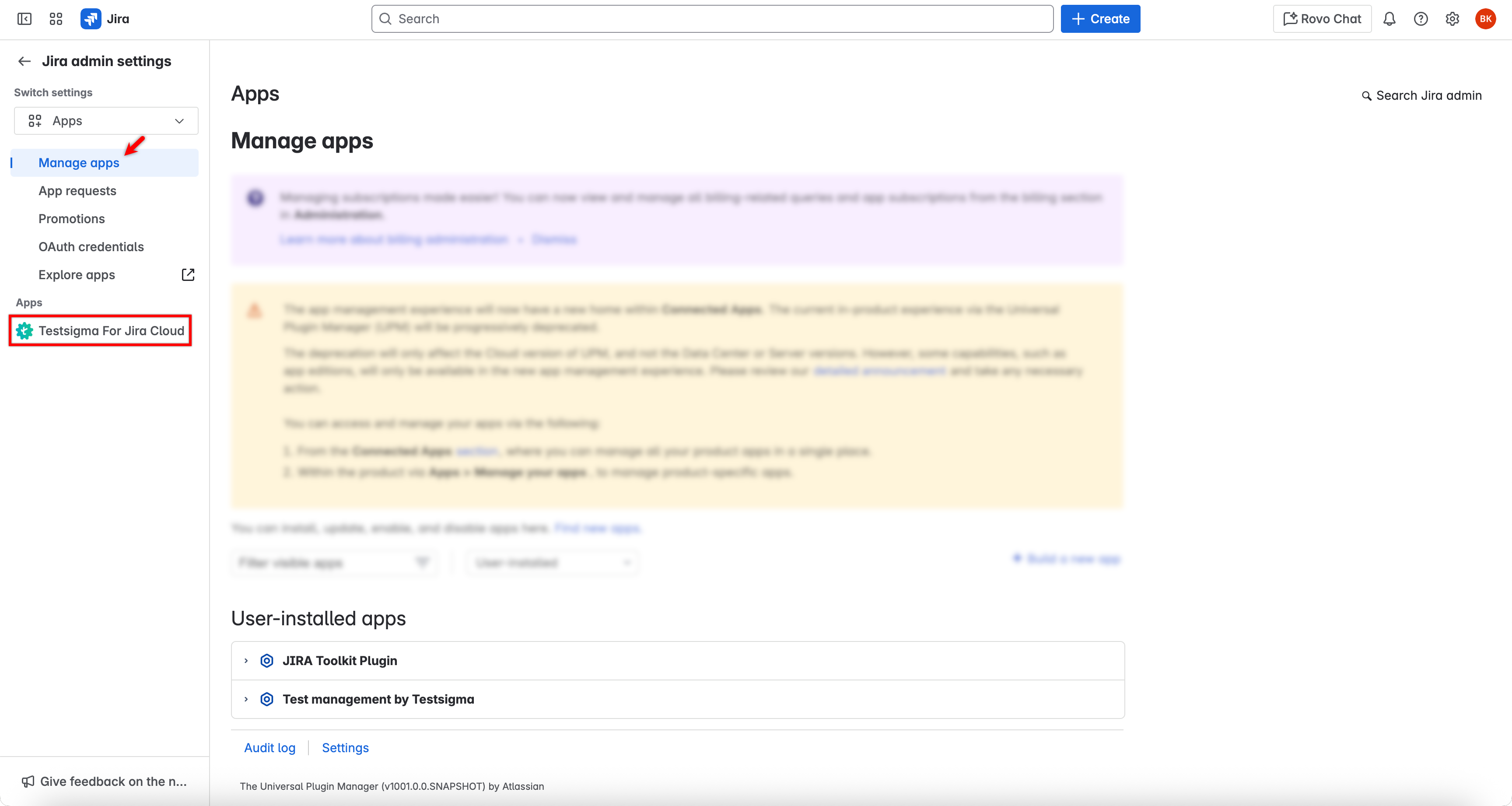The height and width of the screenshot is (806, 1512).
Task: Go to OAuth credentials
Action: tap(91, 246)
